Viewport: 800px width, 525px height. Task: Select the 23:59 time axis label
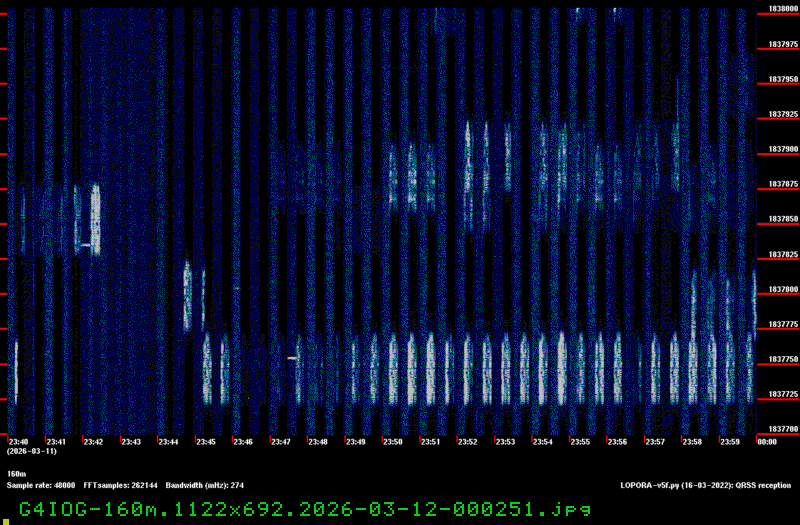pyautogui.click(x=730, y=442)
